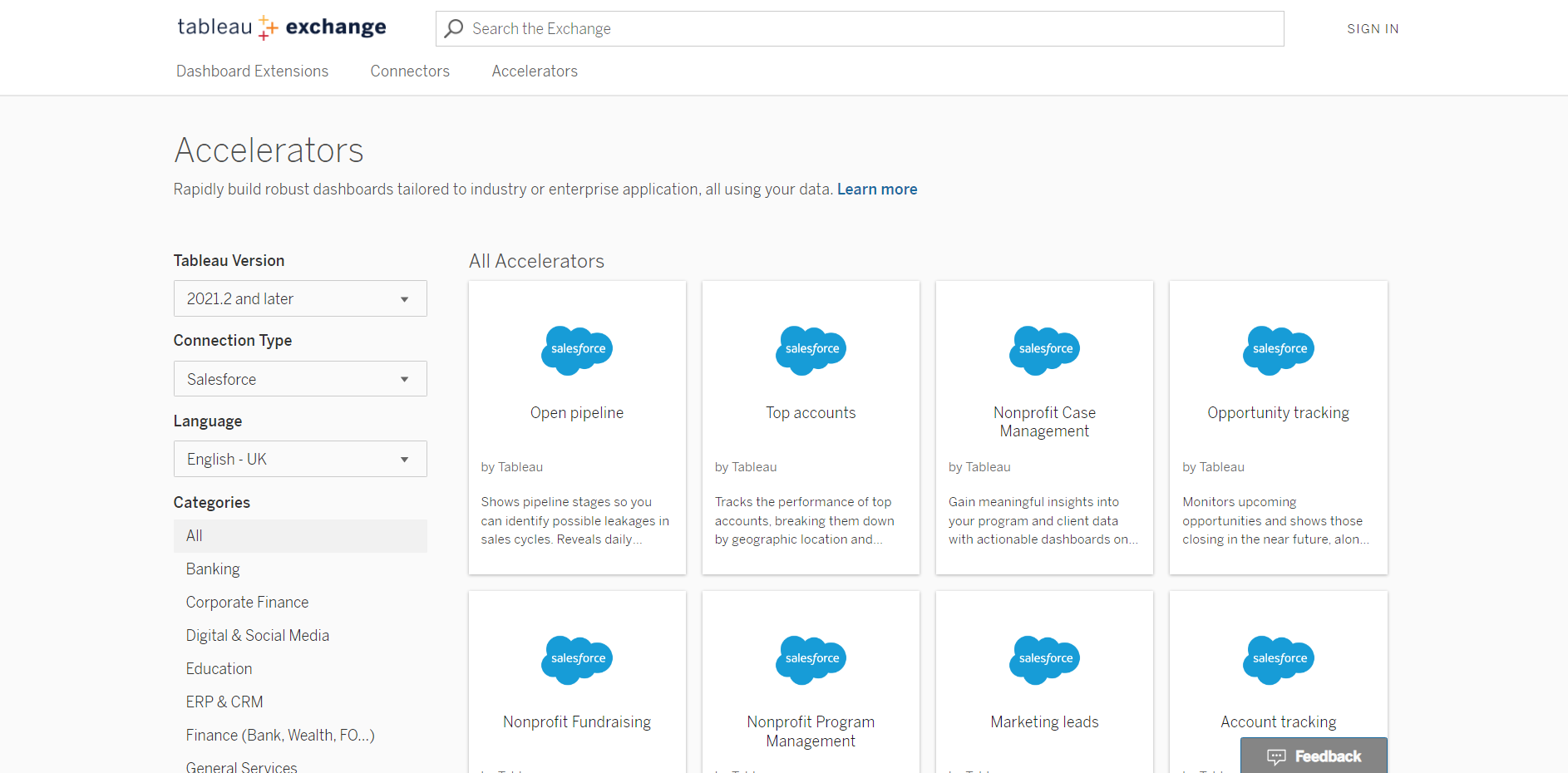Click the Top accounts description text
The image size is (1568, 773).
[804, 521]
